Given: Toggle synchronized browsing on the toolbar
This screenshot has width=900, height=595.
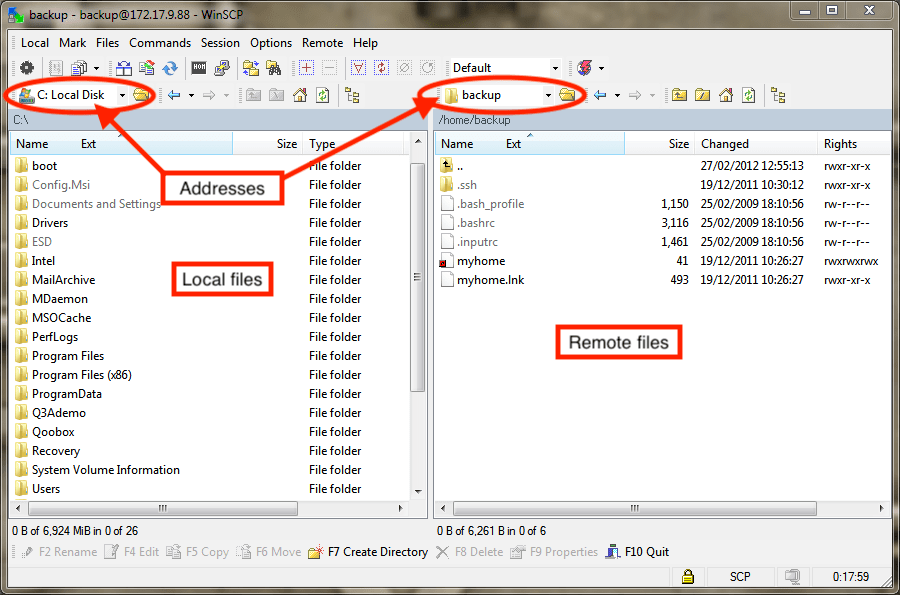Looking at the screenshot, I should click(x=382, y=67).
